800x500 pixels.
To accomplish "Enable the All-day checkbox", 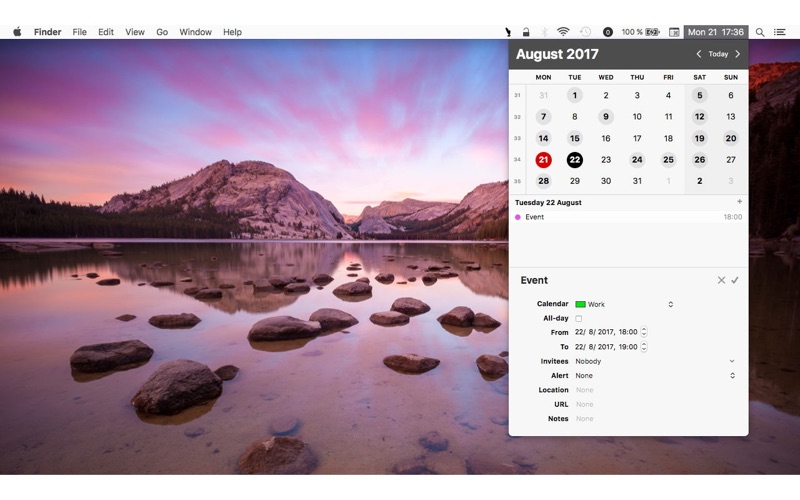I will coord(578,318).
